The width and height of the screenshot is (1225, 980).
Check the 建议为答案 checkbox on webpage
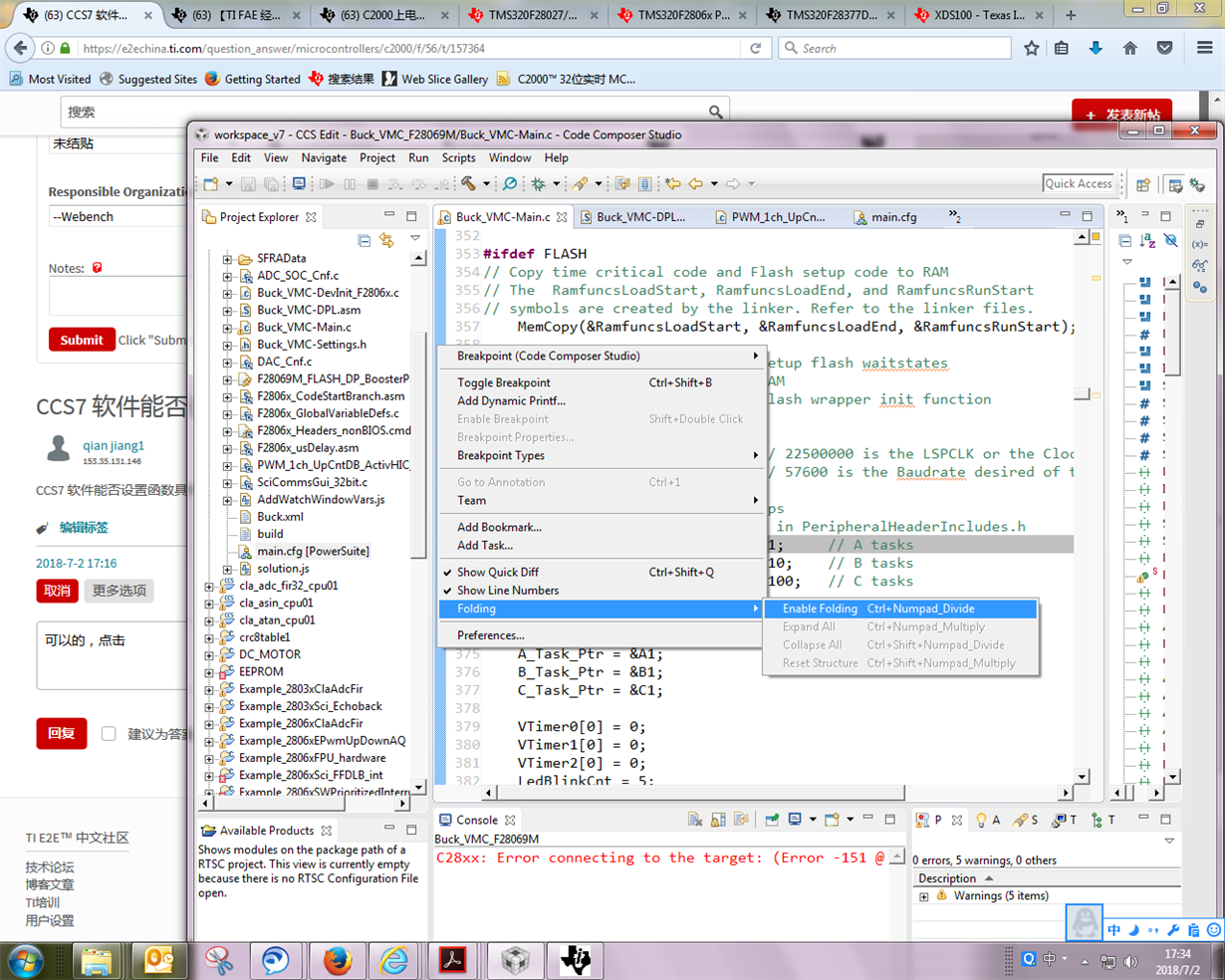click(109, 734)
